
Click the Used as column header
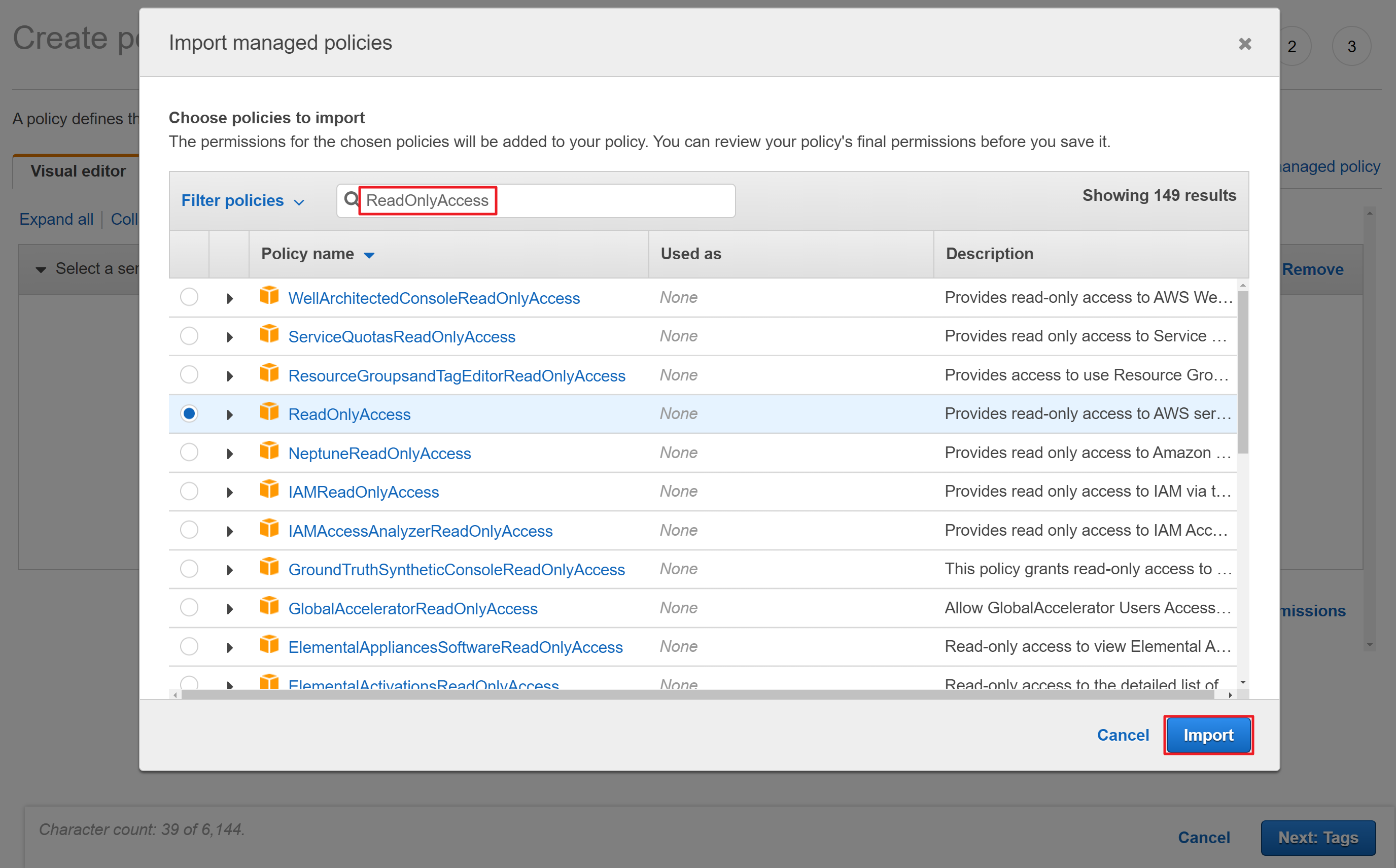(x=690, y=254)
